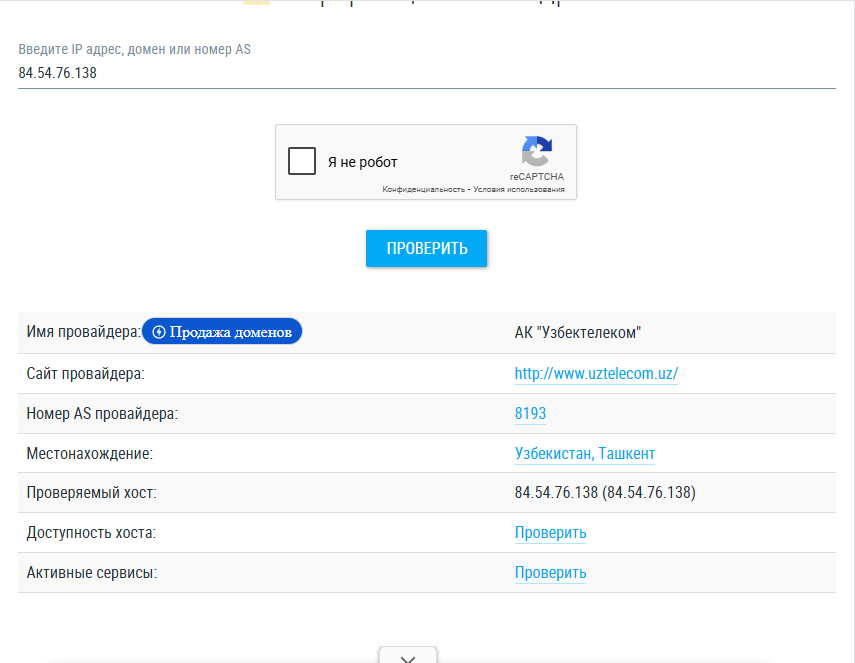This screenshot has height=663, width=855.
Task: Click the Номер AS провайдера: label
Action: pos(102,413)
